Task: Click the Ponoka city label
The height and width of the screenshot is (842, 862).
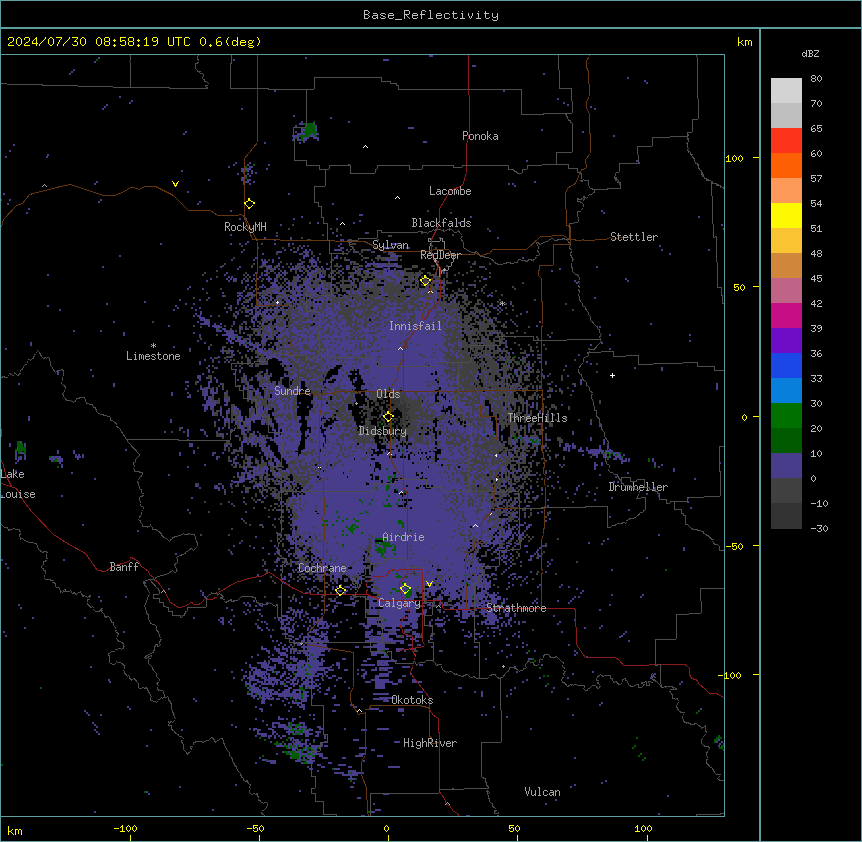Action: click(480, 136)
